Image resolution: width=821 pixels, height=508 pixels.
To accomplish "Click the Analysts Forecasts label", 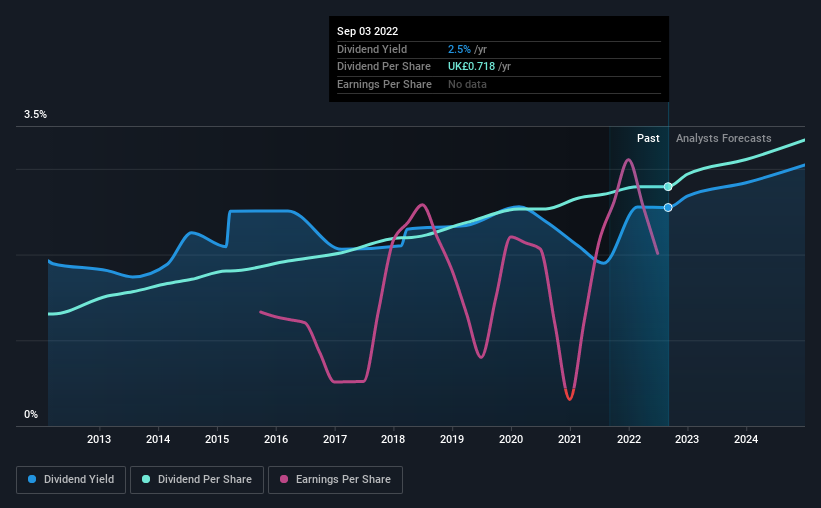I will 724,138.
